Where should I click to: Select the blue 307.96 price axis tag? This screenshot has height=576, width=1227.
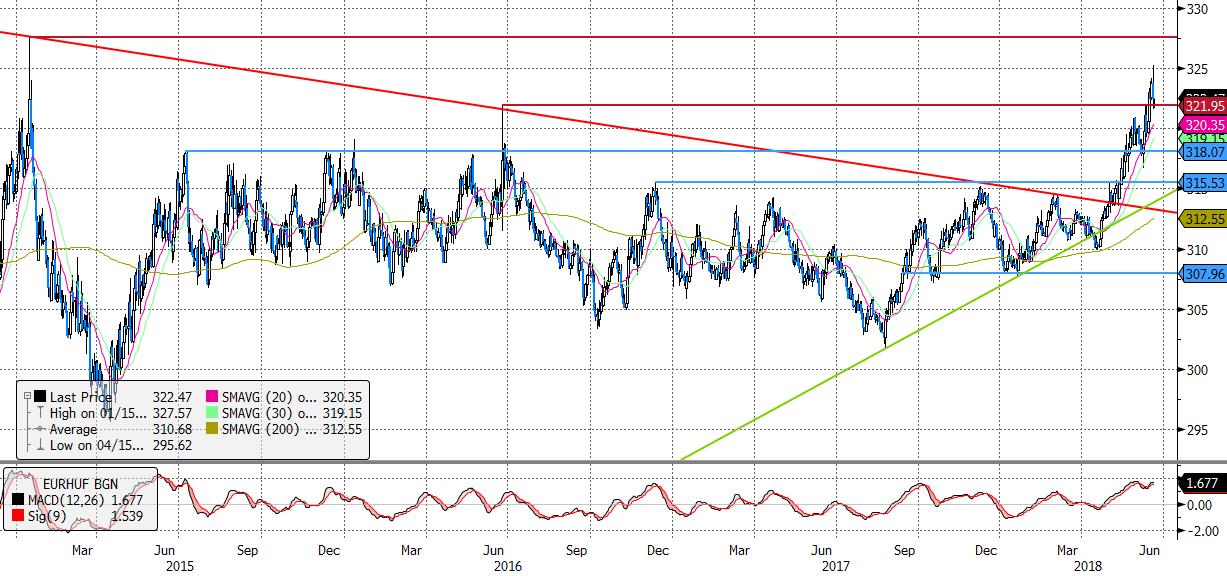pyautogui.click(x=1203, y=273)
